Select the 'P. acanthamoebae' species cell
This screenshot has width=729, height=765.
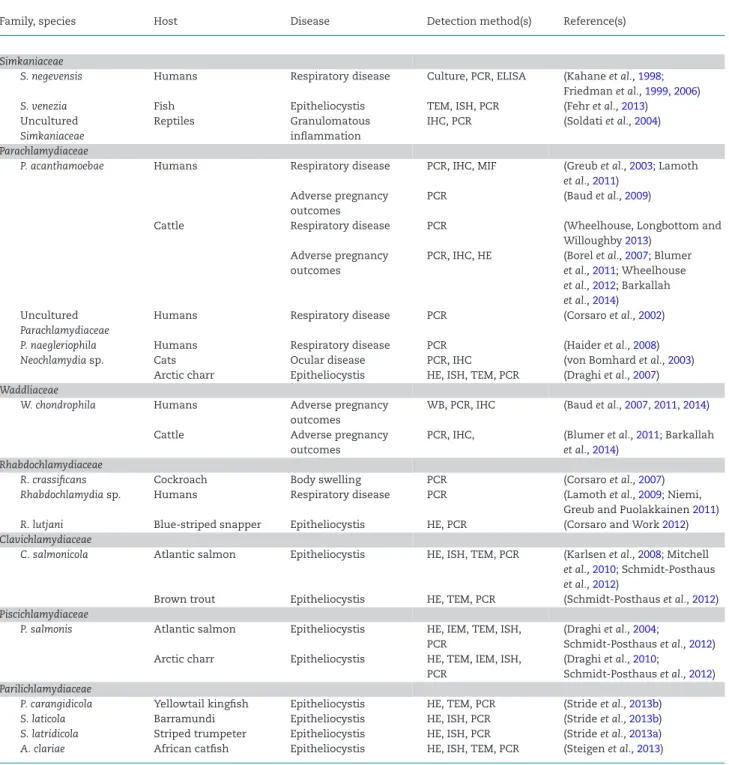[62, 166]
